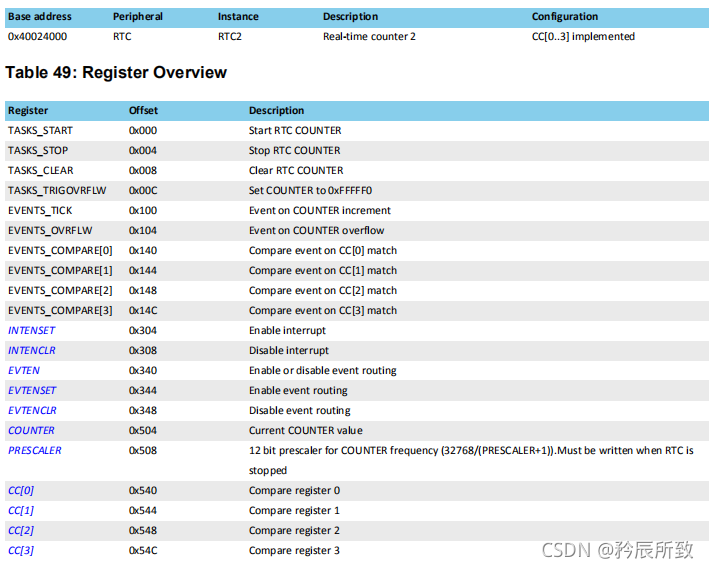
Task: Click the Base address column header
Action: [40, 17]
